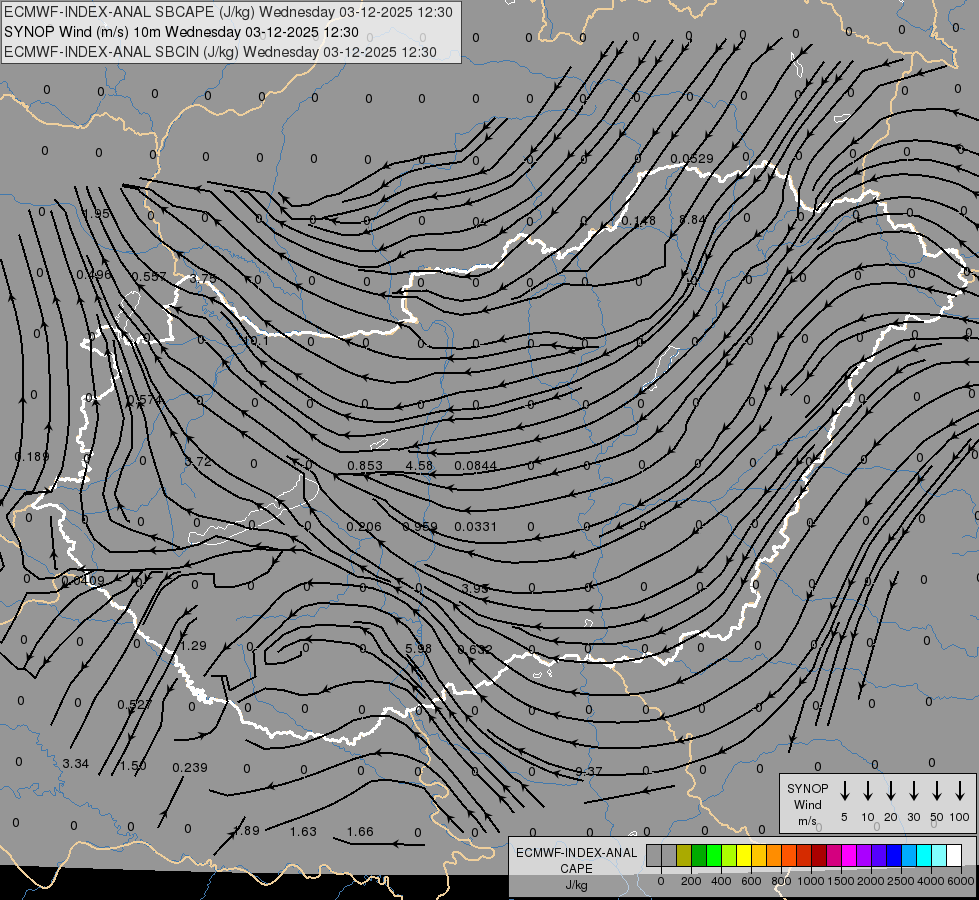Viewport: 979px width, 900px height.
Task: Pick the dark red swatch right of the 1000 tick
Action: 819,855
